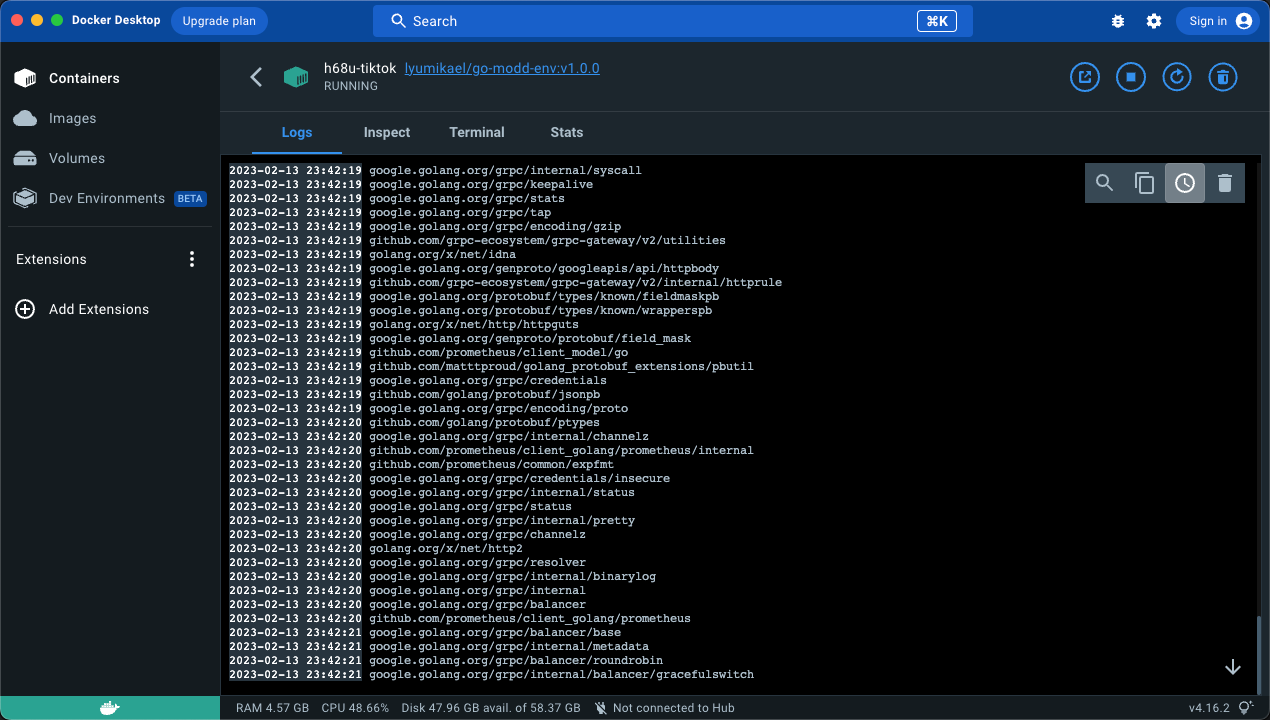Click the Disk 47.96 GB avail. status text

point(491,708)
